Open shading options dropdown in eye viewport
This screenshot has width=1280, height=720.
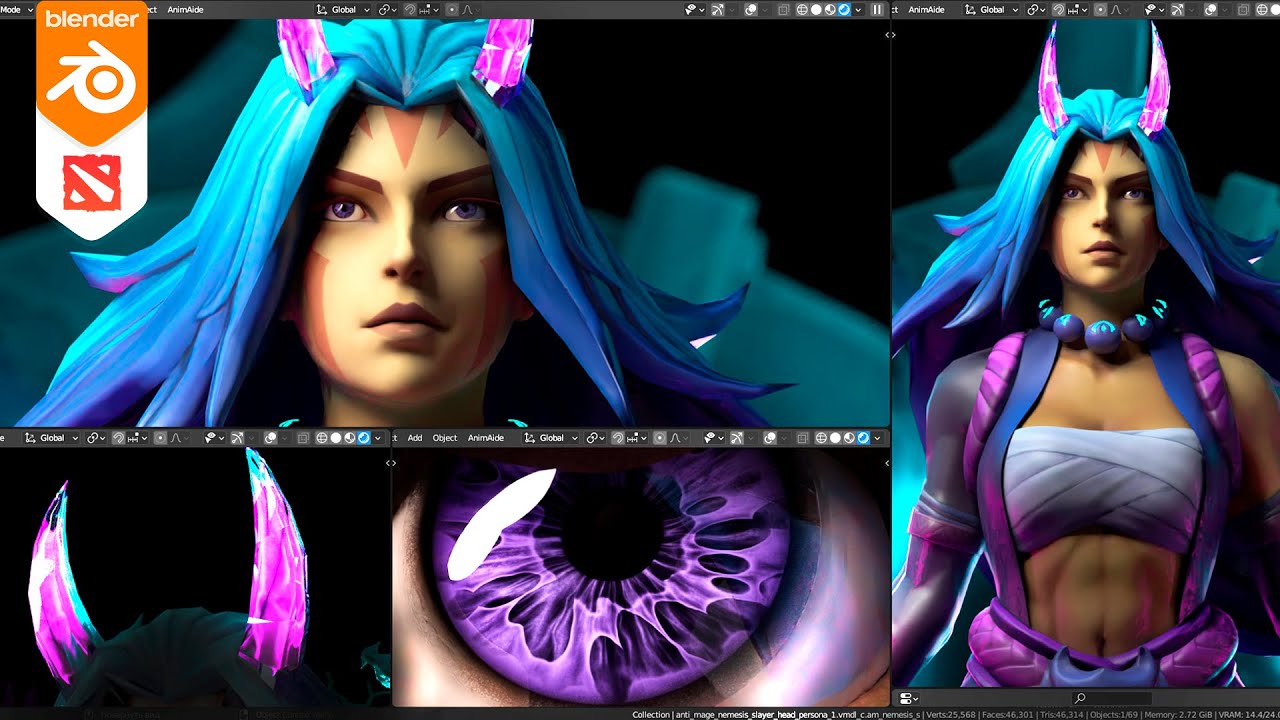(877, 438)
